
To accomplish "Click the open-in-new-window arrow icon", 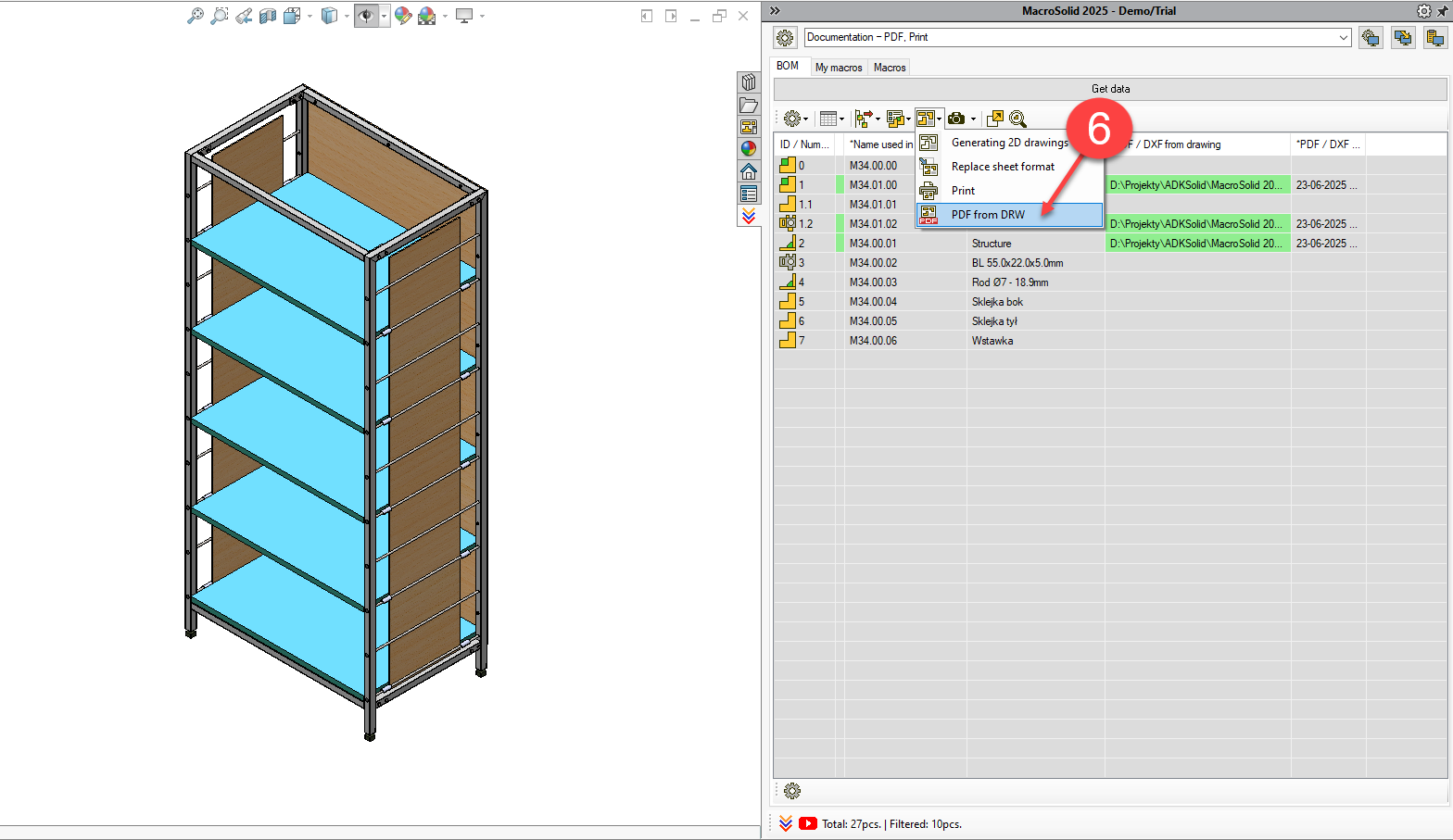I will (x=995, y=119).
